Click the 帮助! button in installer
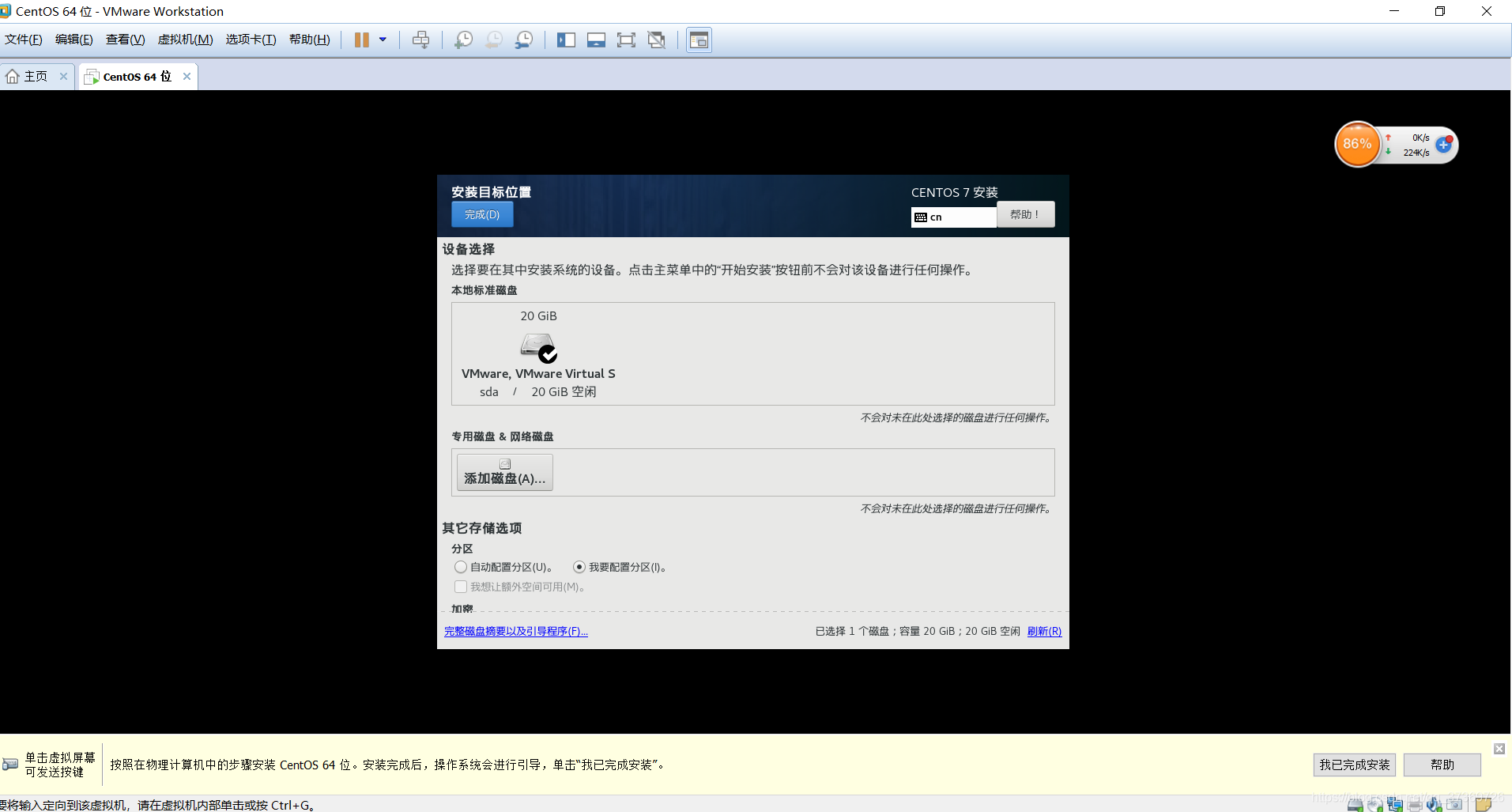The height and width of the screenshot is (812, 1512). [x=1025, y=214]
